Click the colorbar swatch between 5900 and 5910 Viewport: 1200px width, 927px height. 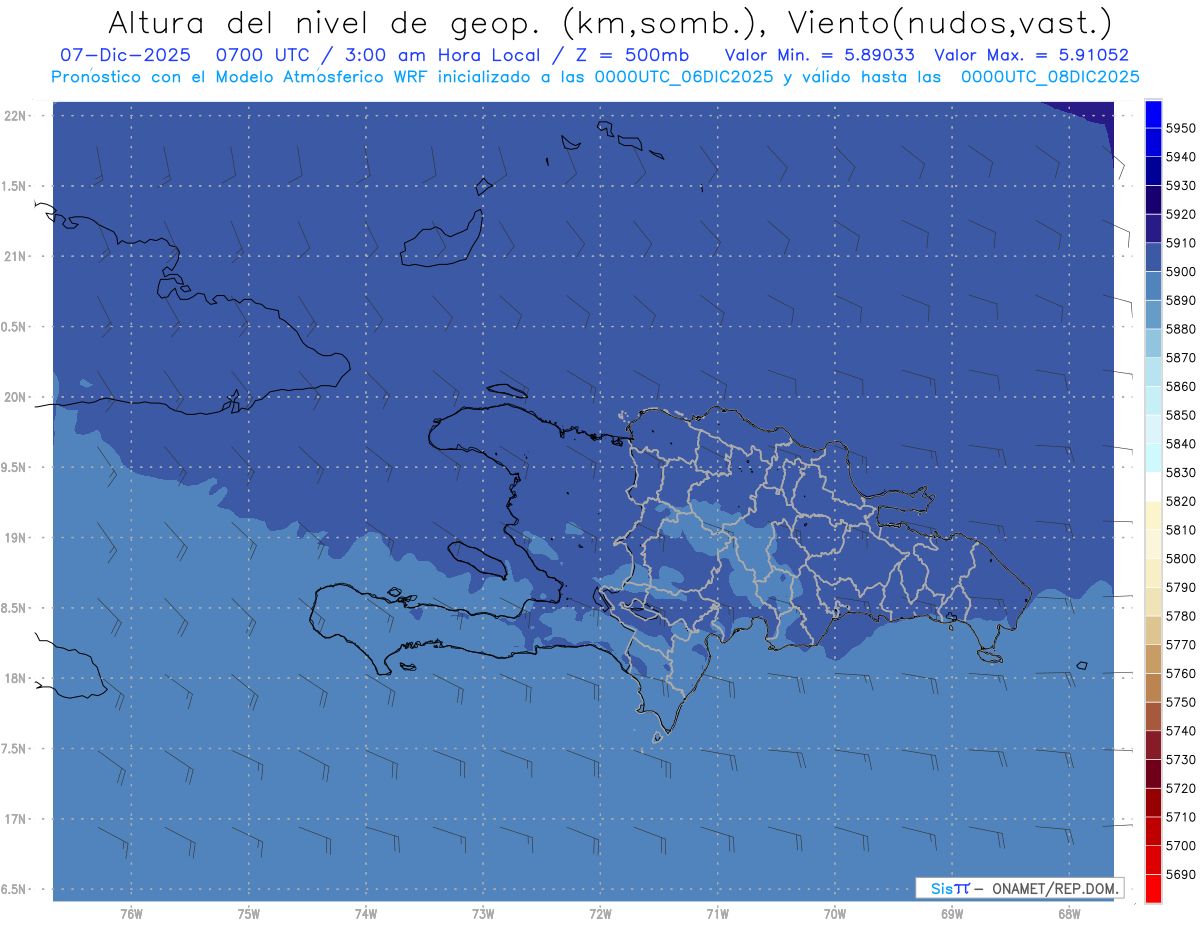click(1153, 257)
